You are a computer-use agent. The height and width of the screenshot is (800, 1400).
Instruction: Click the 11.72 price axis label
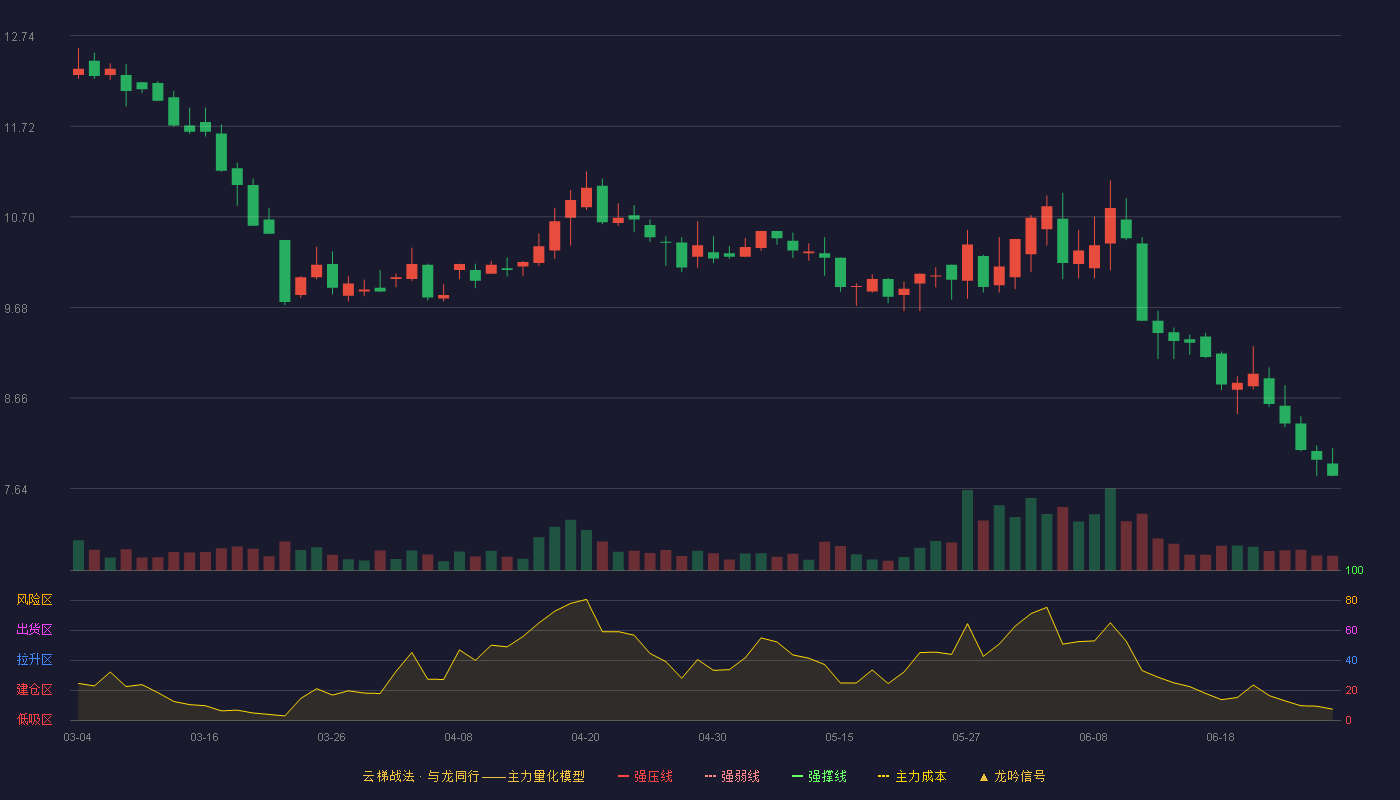(19, 128)
